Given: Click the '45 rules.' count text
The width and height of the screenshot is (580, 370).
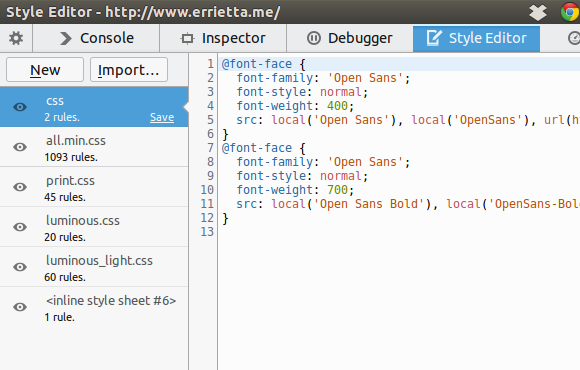Looking at the screenshot, I should [x=65, y=197].
